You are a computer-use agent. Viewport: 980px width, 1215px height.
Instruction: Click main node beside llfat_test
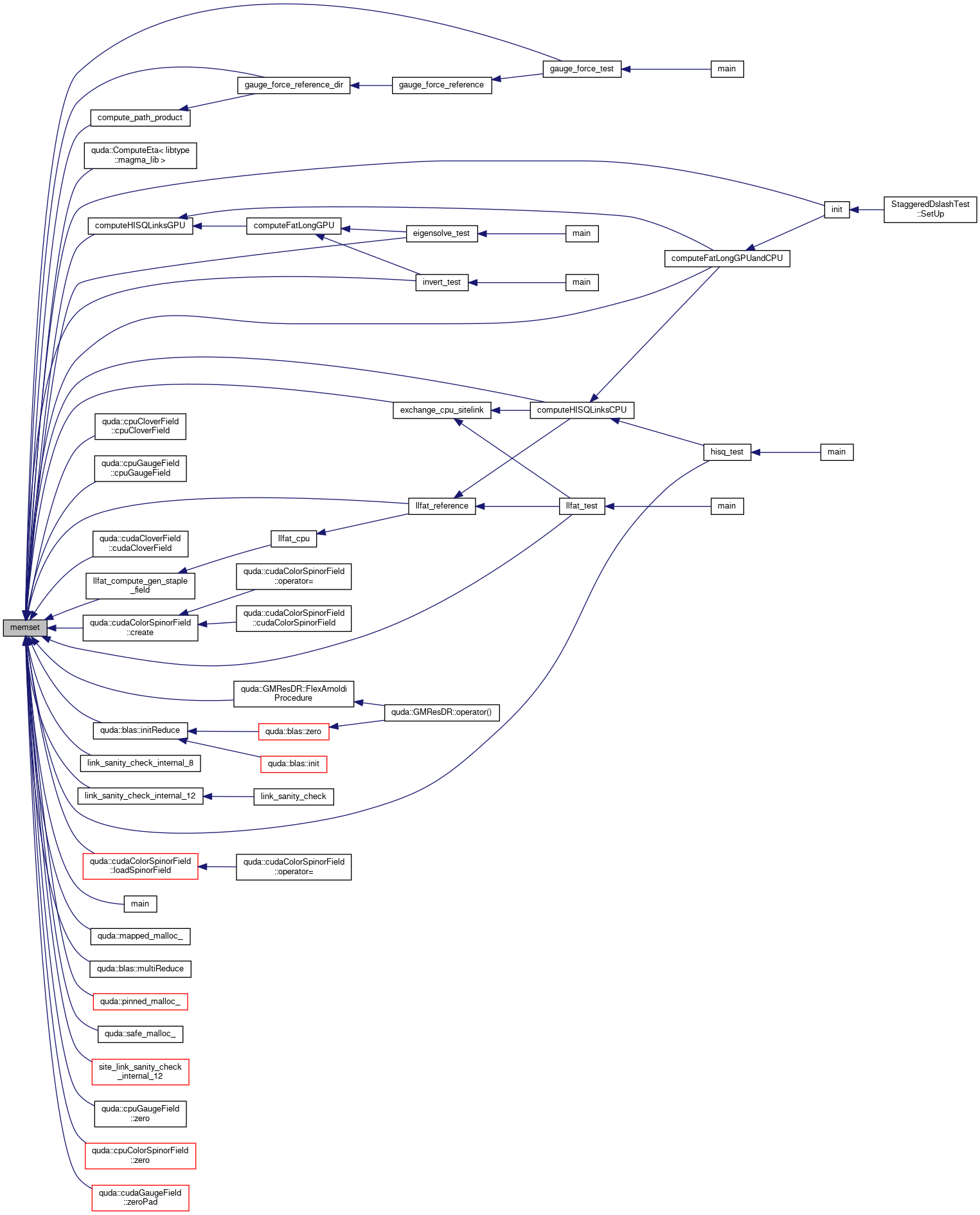pyautogui.click(x=727, y=507)
